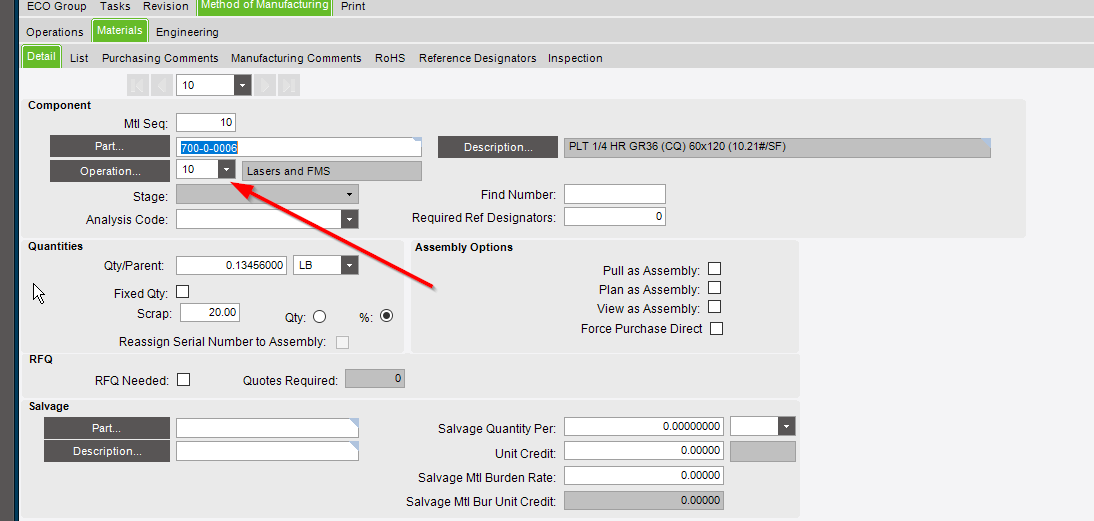Toggle Plan as Assembly checkbox
Image resolution: width=1094 pixels, height=521 pixels.
click(x=714, y=287)
